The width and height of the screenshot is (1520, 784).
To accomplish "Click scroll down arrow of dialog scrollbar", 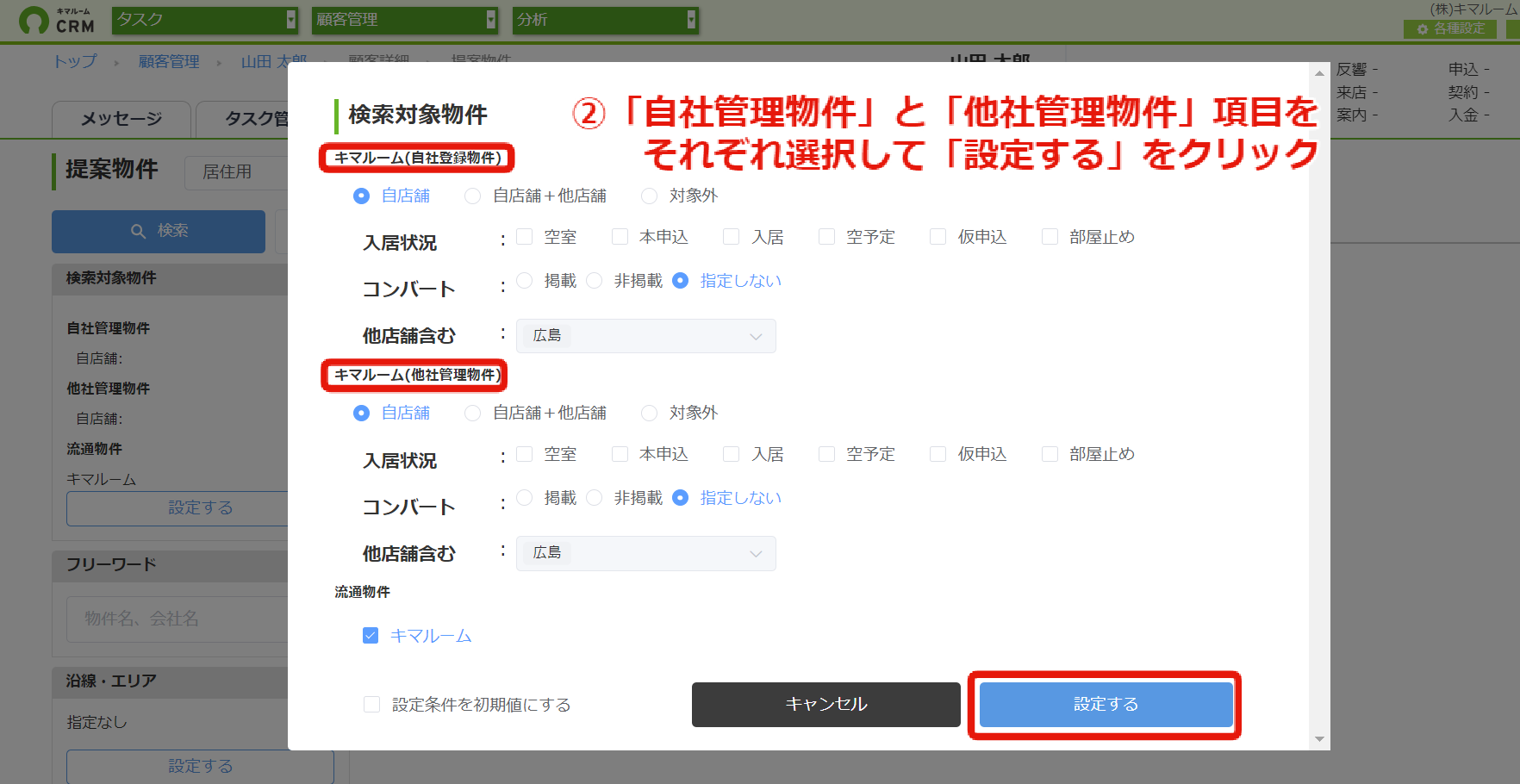I will click(1319, 739).
